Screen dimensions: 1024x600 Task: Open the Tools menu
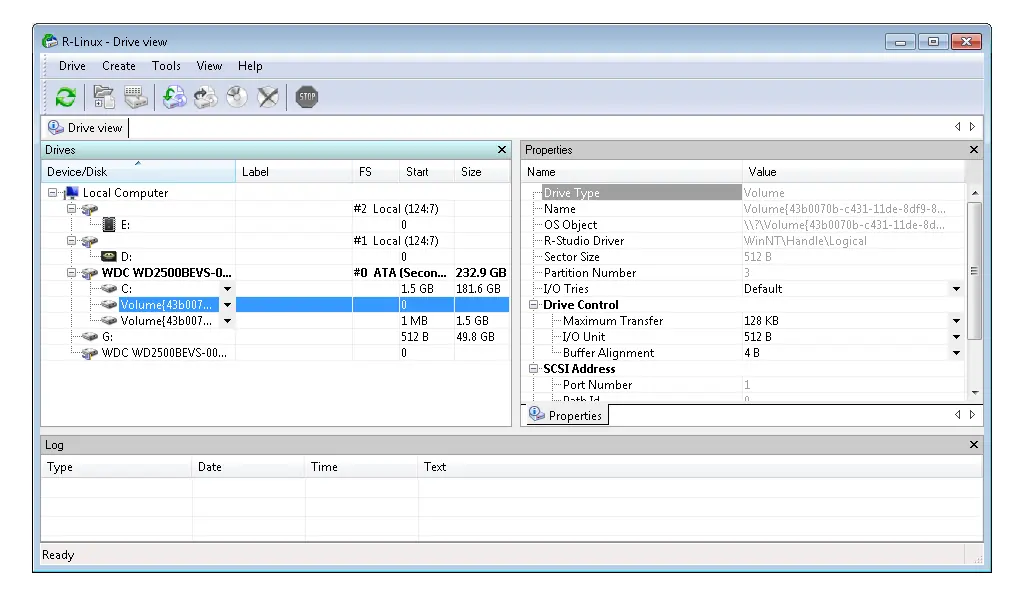(x=166, y=66)
